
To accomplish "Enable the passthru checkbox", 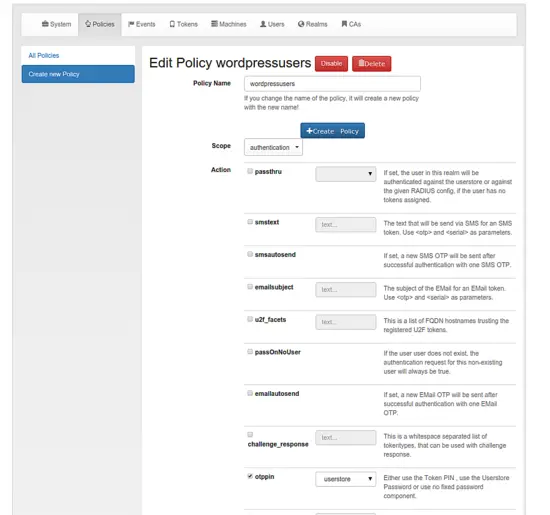I will click(x=250, y=171).
